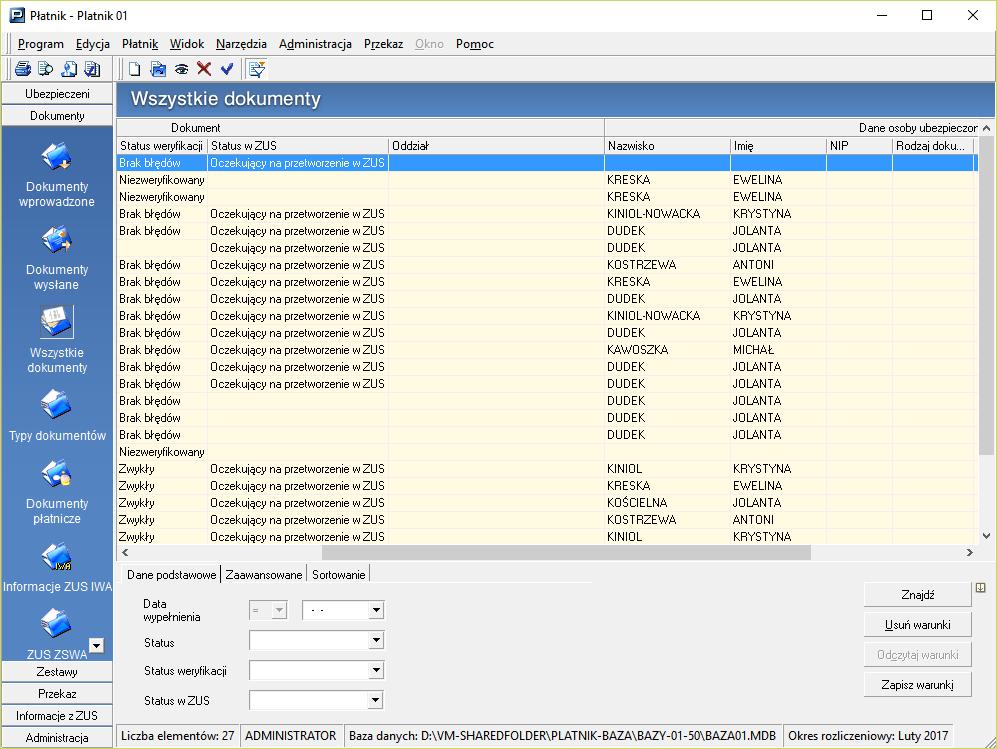Click the Liczba elementów: 27 status bar entry
The height and width of the screenshot is (749, 997).
[177, 736]
